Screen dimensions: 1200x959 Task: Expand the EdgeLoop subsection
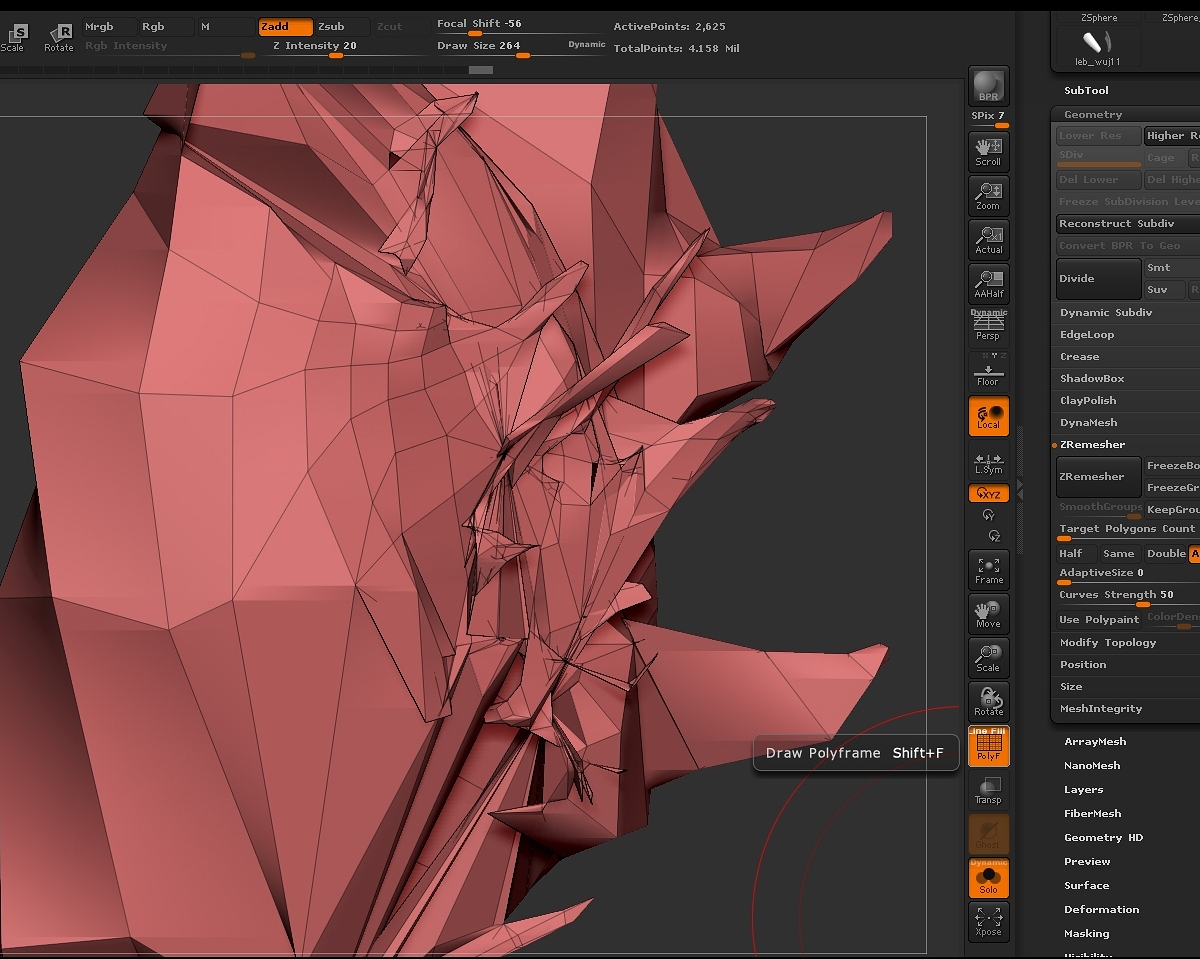pos(1087,335)
